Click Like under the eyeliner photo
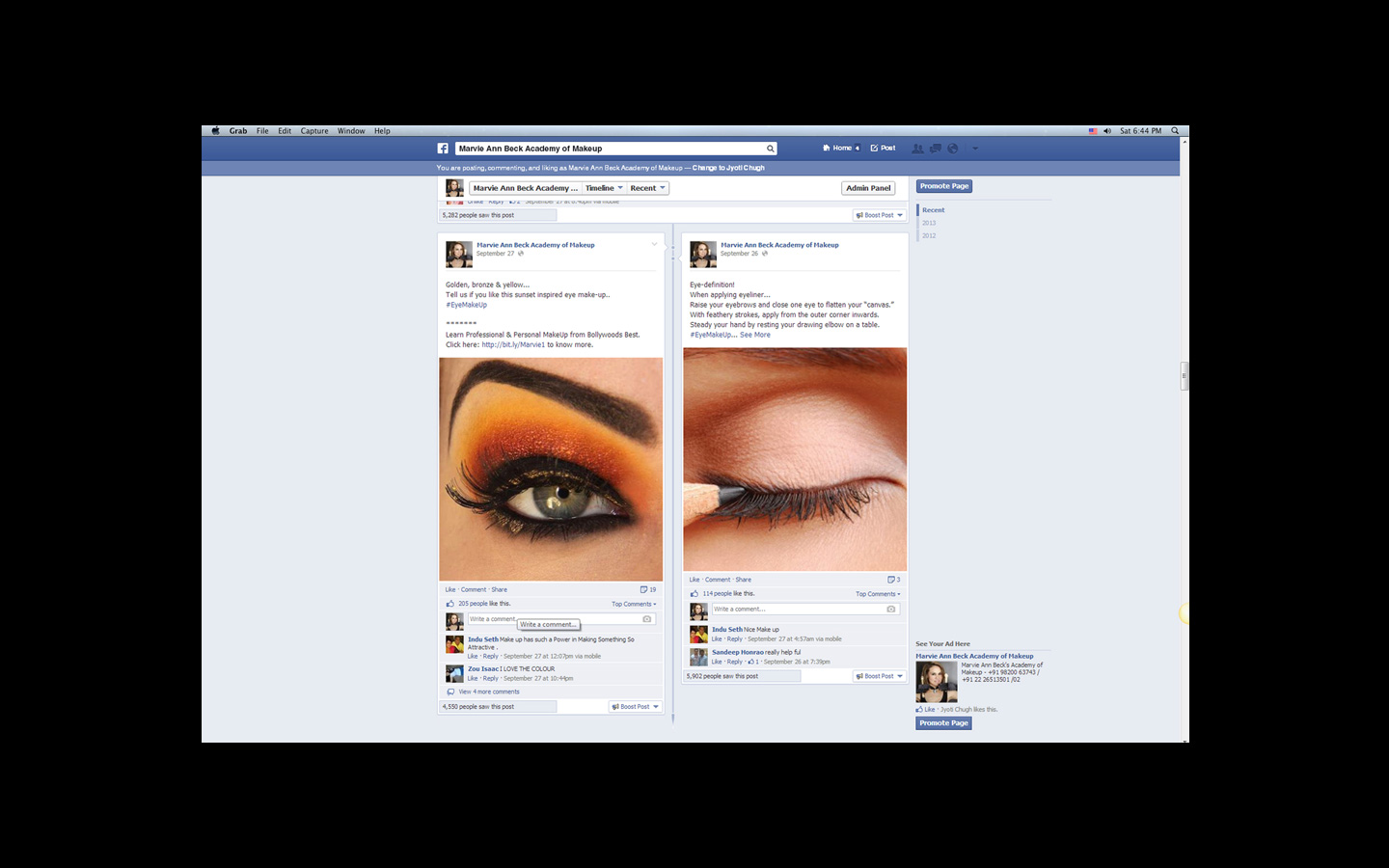The image size is (1389, 868). pos(694,580)
